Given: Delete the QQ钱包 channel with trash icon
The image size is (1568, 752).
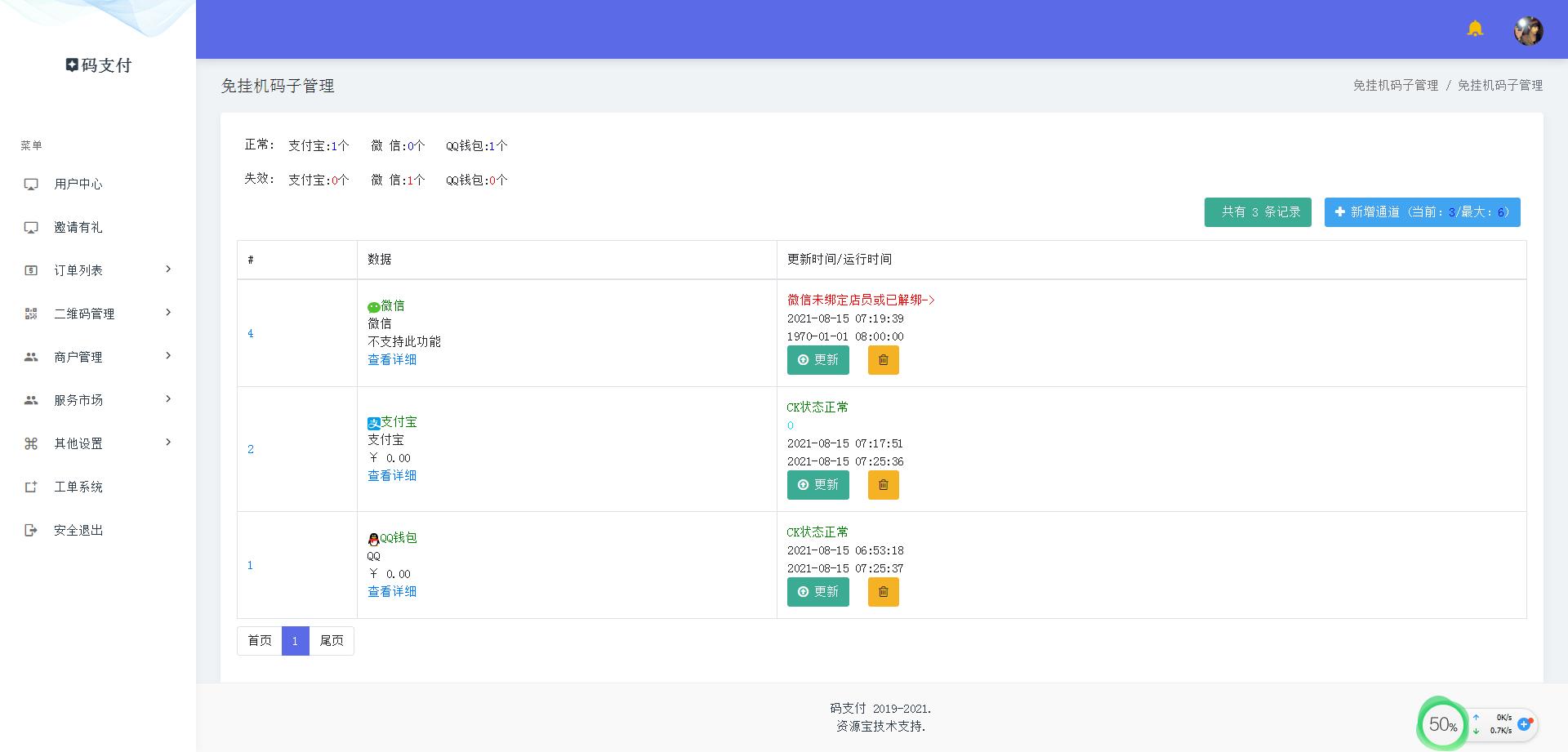Looking at the screenshot, I should click(883, 592).
